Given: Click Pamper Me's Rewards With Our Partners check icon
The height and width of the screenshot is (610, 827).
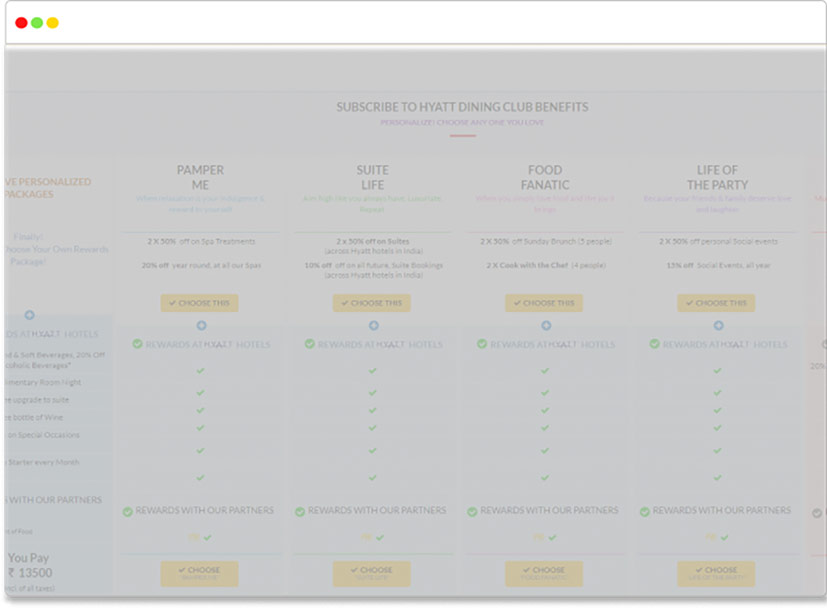Looking at the screenshot, I should click(128, 511).
